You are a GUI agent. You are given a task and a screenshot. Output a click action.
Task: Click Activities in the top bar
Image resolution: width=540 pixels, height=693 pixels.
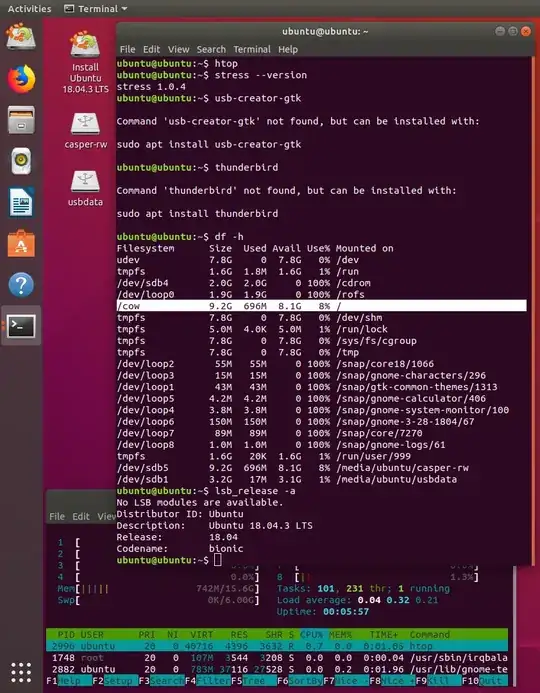click(29, 8)
